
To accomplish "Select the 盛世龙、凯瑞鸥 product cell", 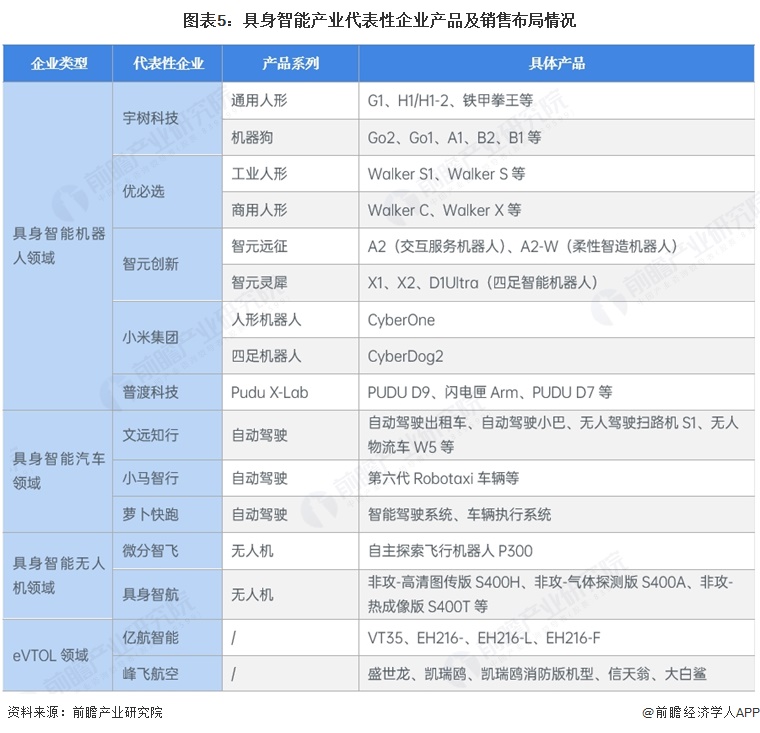I will coord(556,673).
